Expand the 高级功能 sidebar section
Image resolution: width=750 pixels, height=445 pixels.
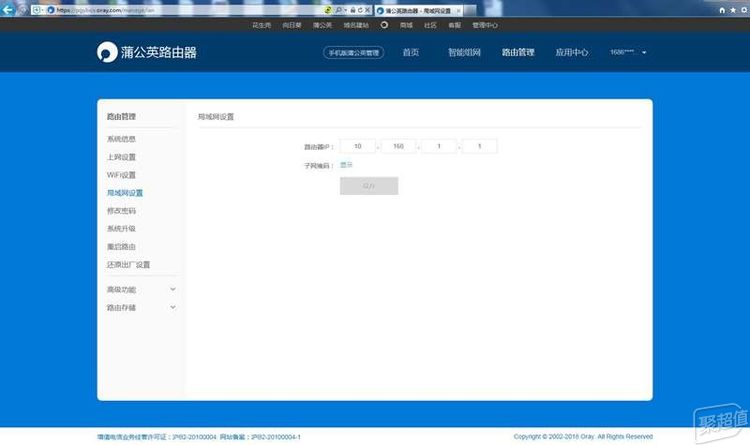tap(173, 289)
